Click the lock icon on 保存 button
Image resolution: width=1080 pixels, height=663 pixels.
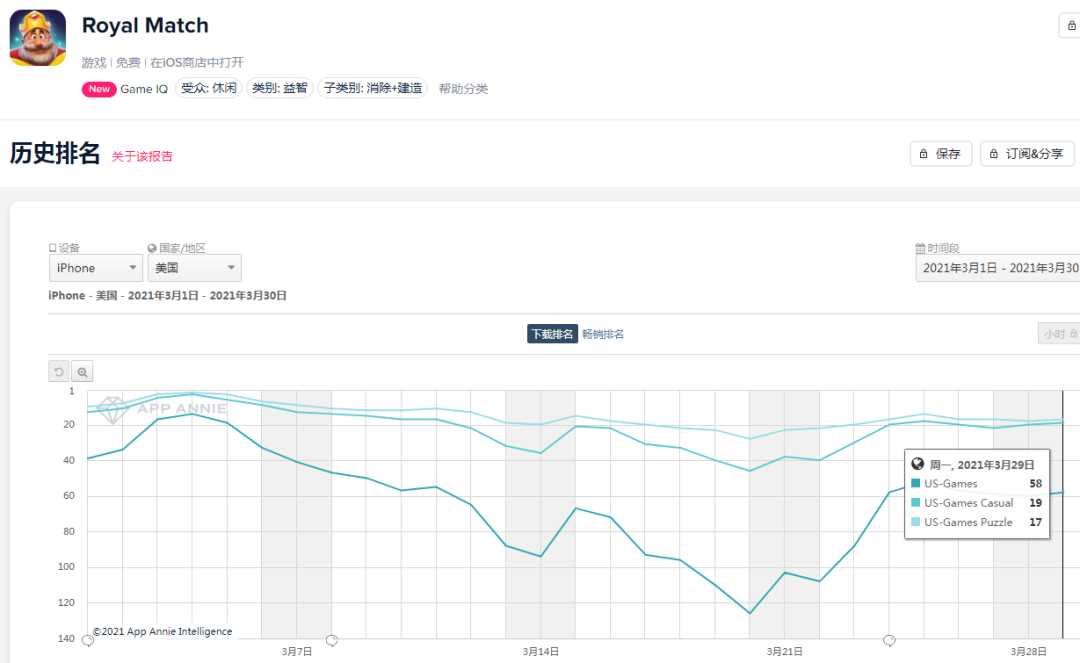point(923,154)
